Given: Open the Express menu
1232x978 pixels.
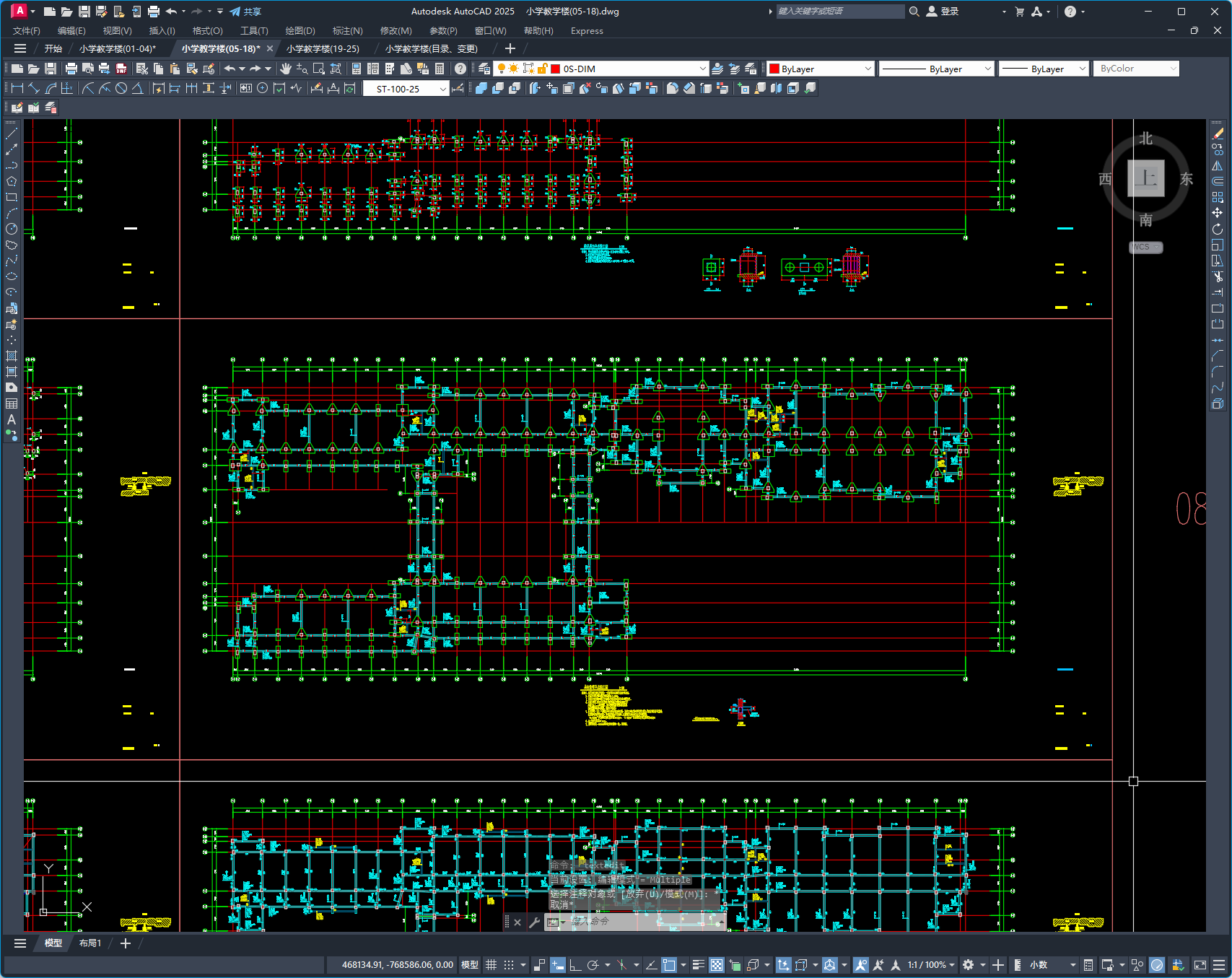Looking at the screenshot, I should 587,30.
